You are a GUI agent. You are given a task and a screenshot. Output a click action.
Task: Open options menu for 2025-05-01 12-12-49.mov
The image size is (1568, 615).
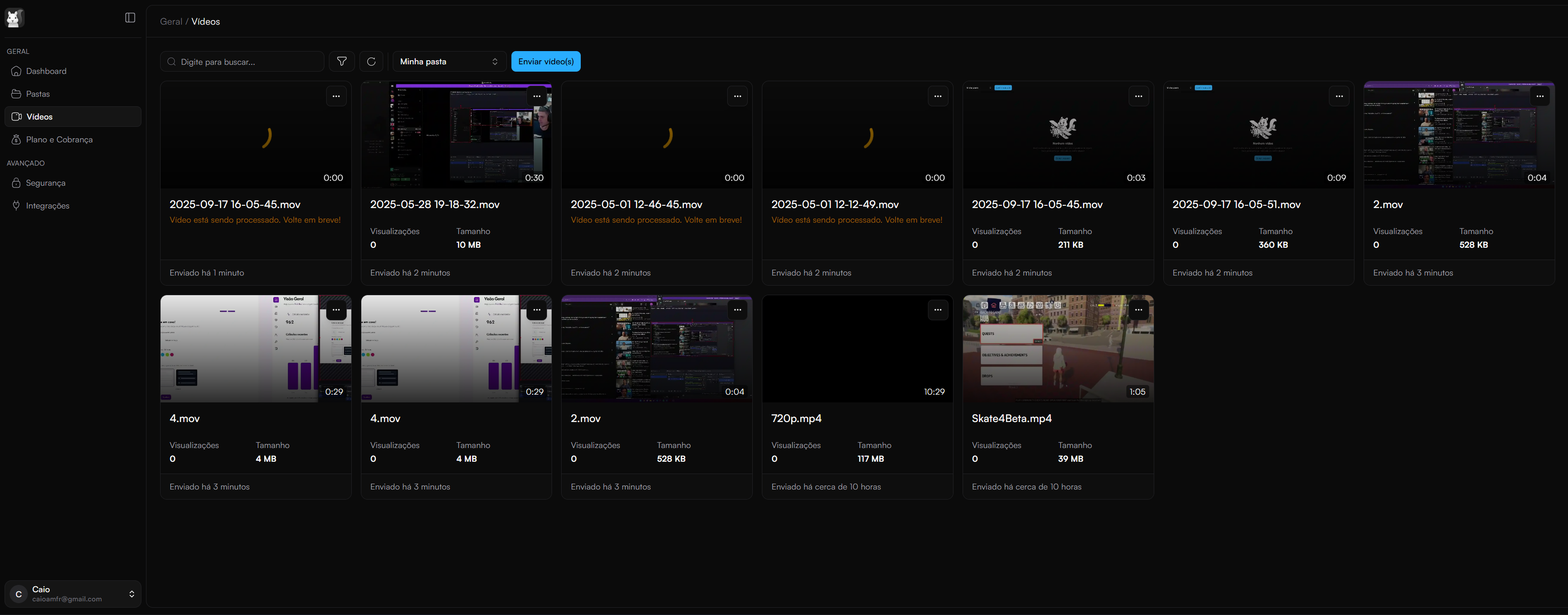coord(938,96)
